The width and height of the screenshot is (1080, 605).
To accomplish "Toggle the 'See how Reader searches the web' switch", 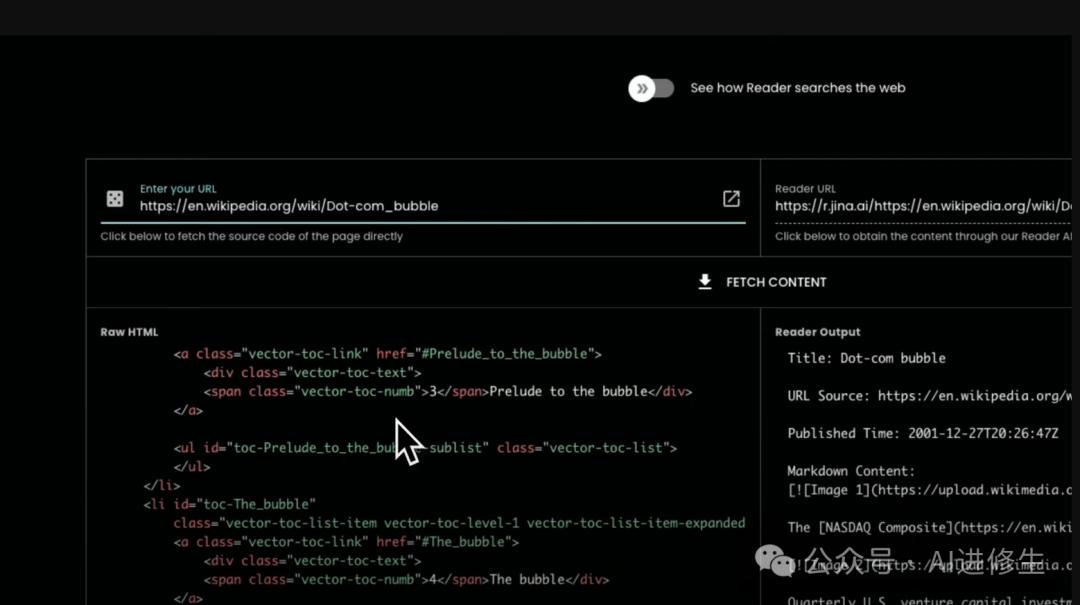I will click(651, 88).
